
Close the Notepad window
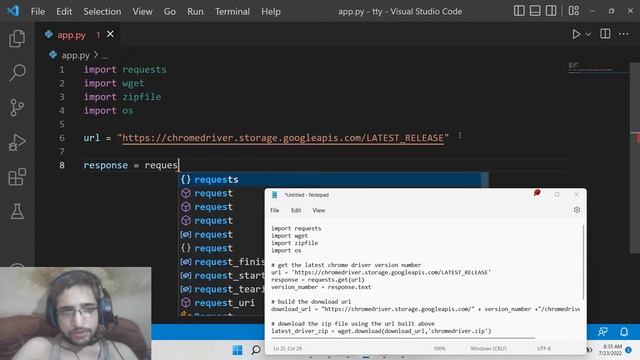pos(576,194)
